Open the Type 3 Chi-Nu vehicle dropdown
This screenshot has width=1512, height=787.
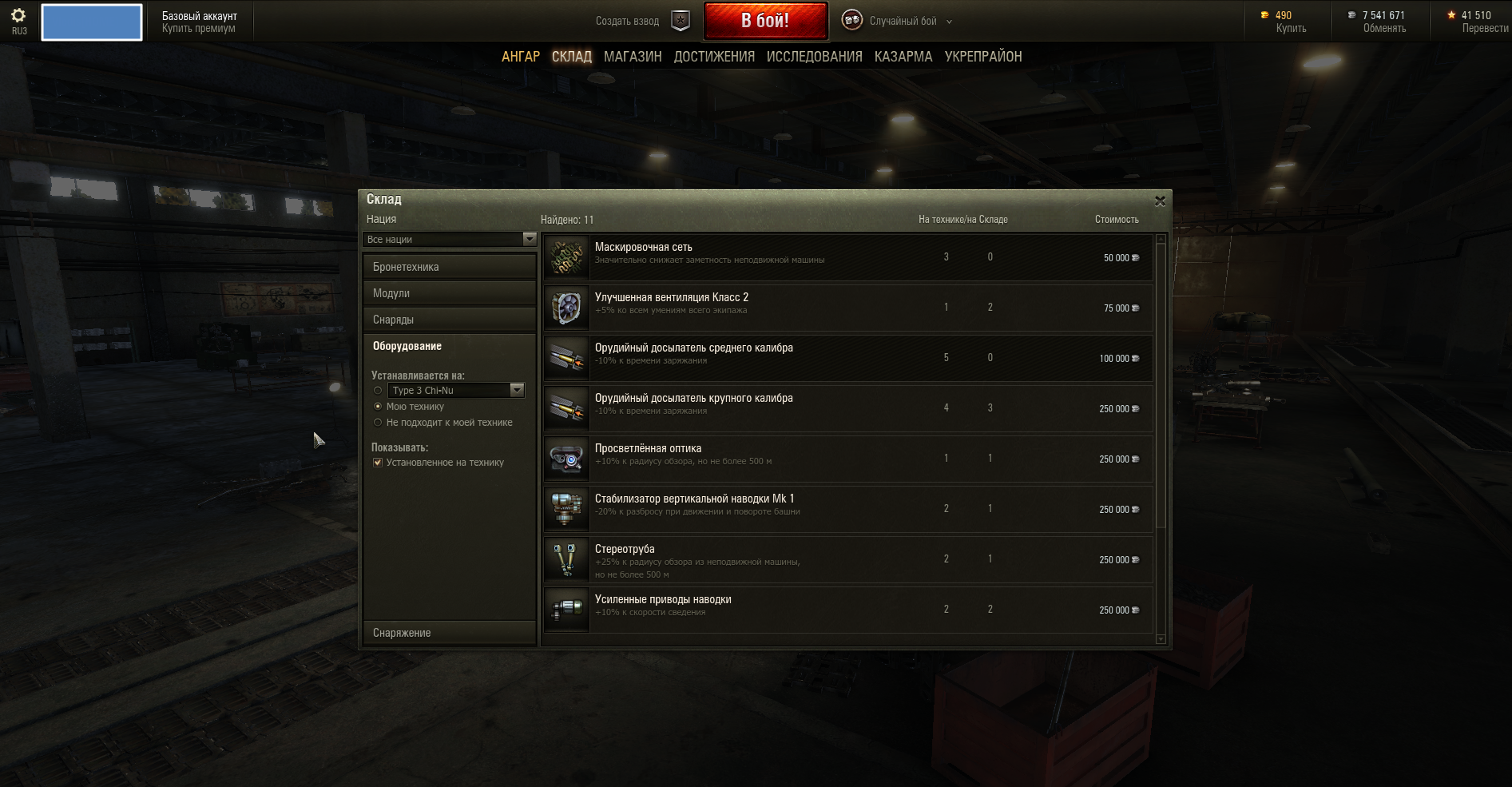[x=456, y=390]
